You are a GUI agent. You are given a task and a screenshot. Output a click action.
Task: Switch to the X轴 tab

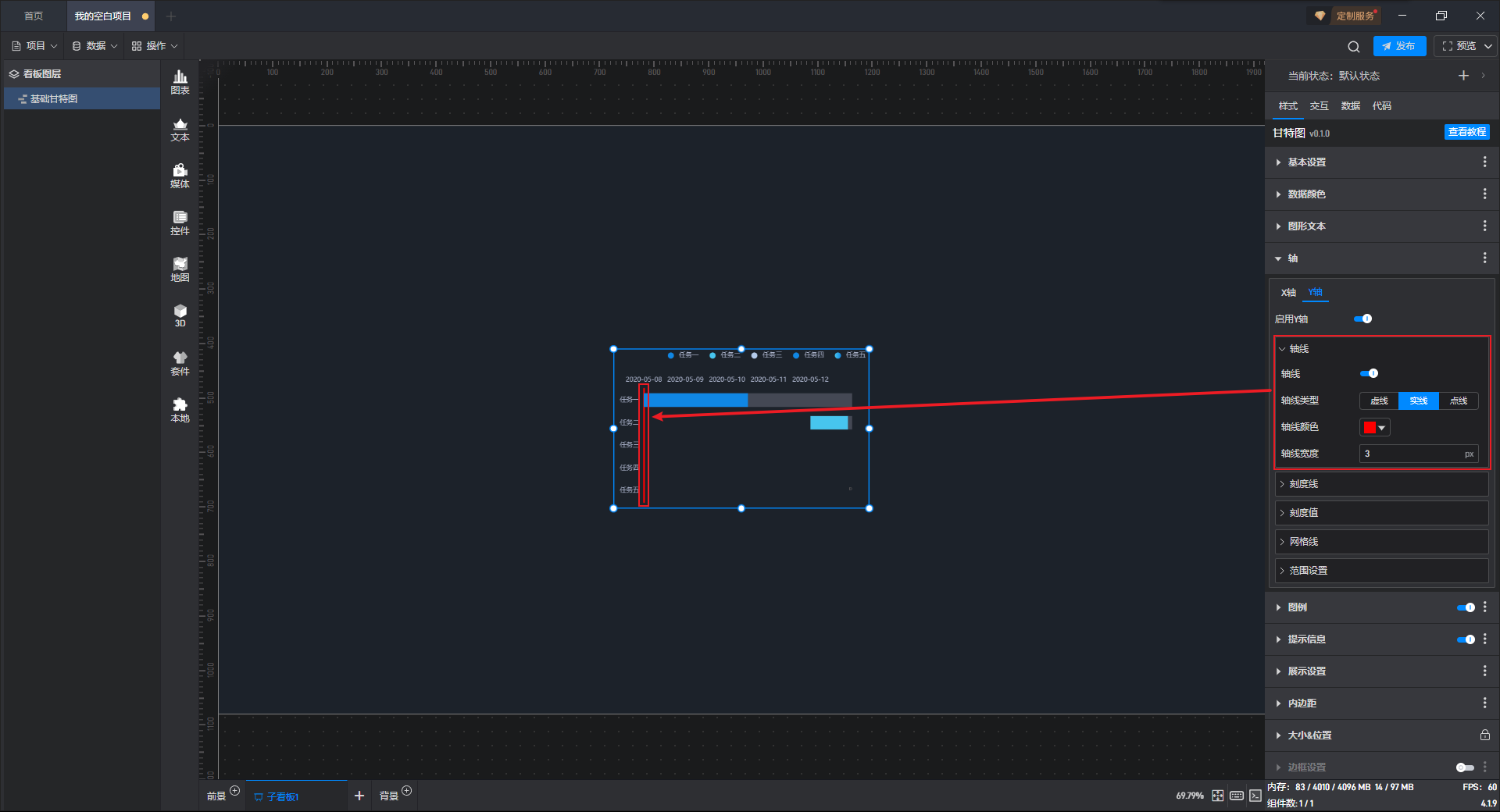[1288, 292]
